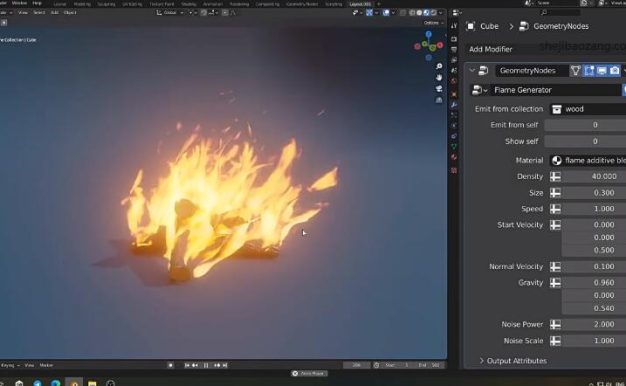Open the viewport Options dropdown
This screenshot has width=626, height=386.
click(433, 23)
